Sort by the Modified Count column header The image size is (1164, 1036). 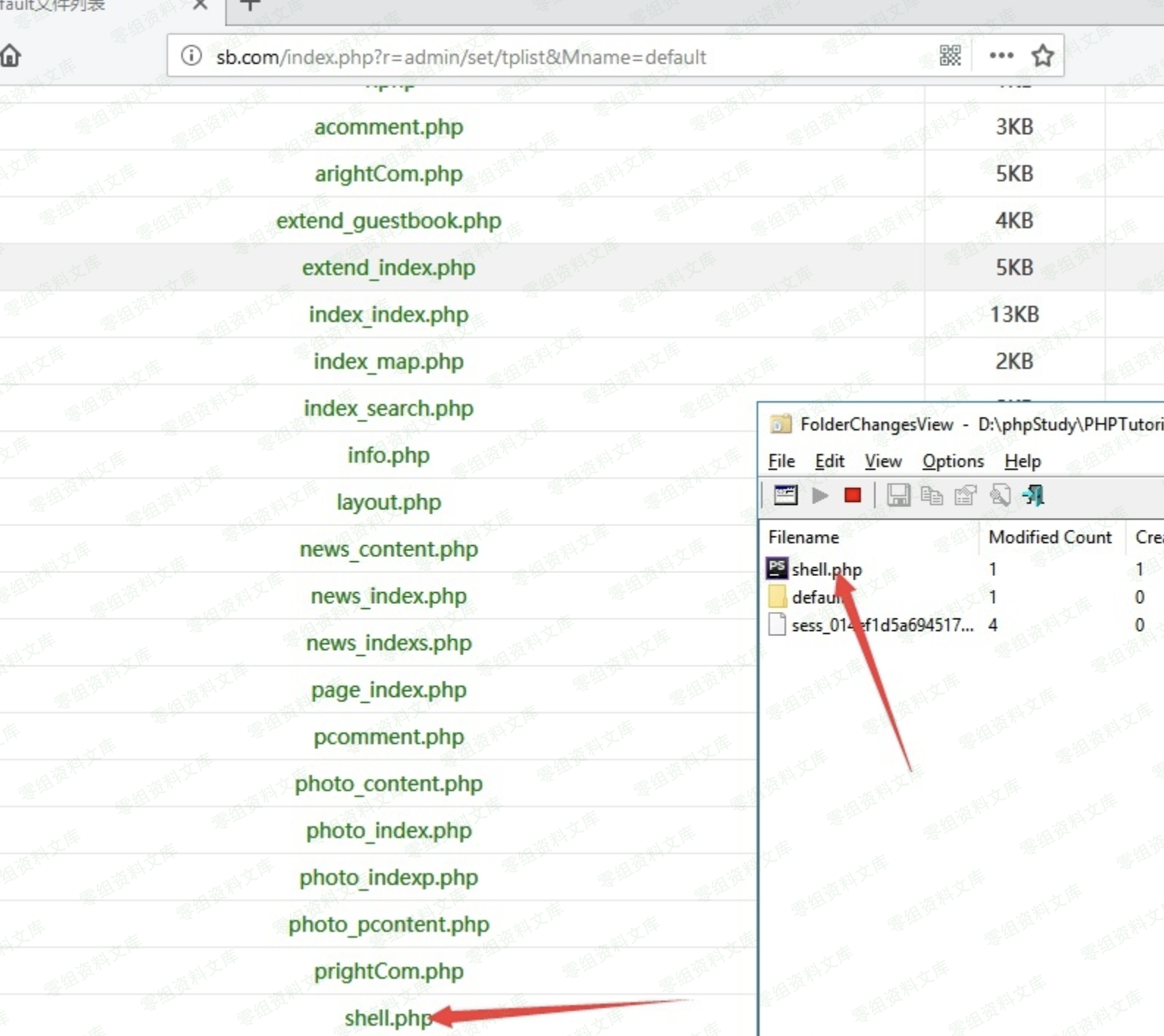click(x=1050, y=537)
